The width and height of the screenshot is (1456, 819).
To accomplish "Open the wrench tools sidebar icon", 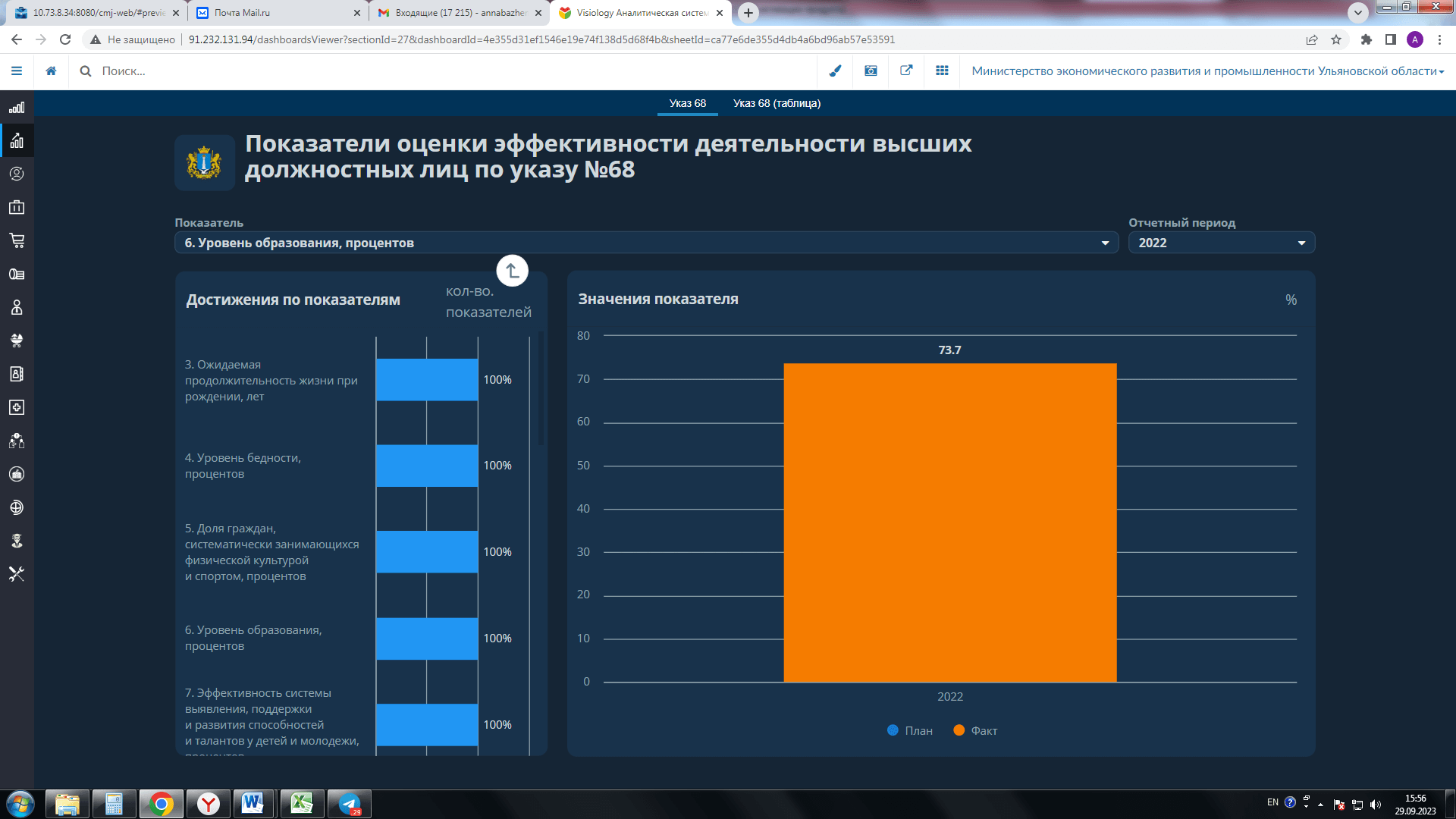I will tap(17, 574).
